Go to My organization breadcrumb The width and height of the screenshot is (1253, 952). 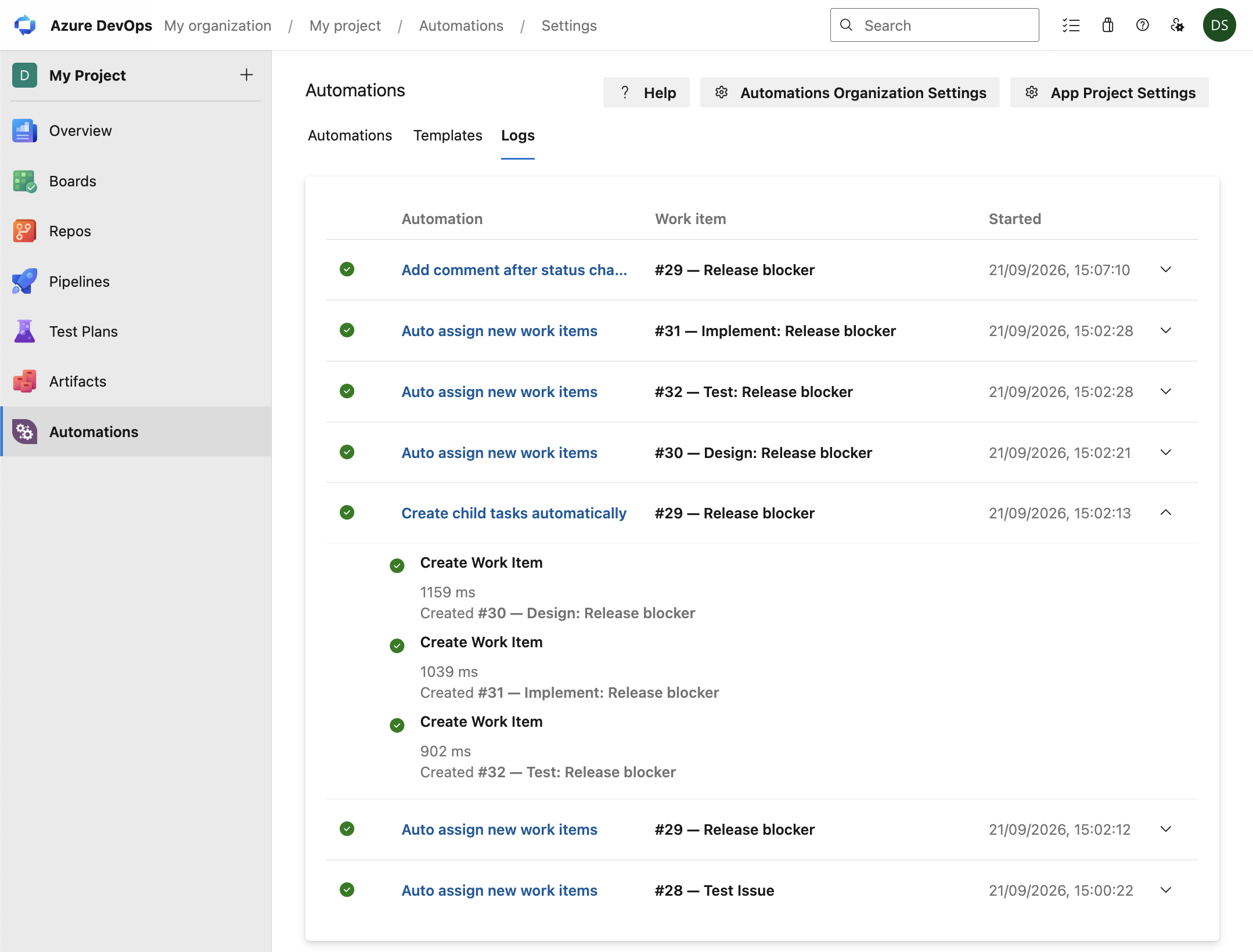[218, 26]
